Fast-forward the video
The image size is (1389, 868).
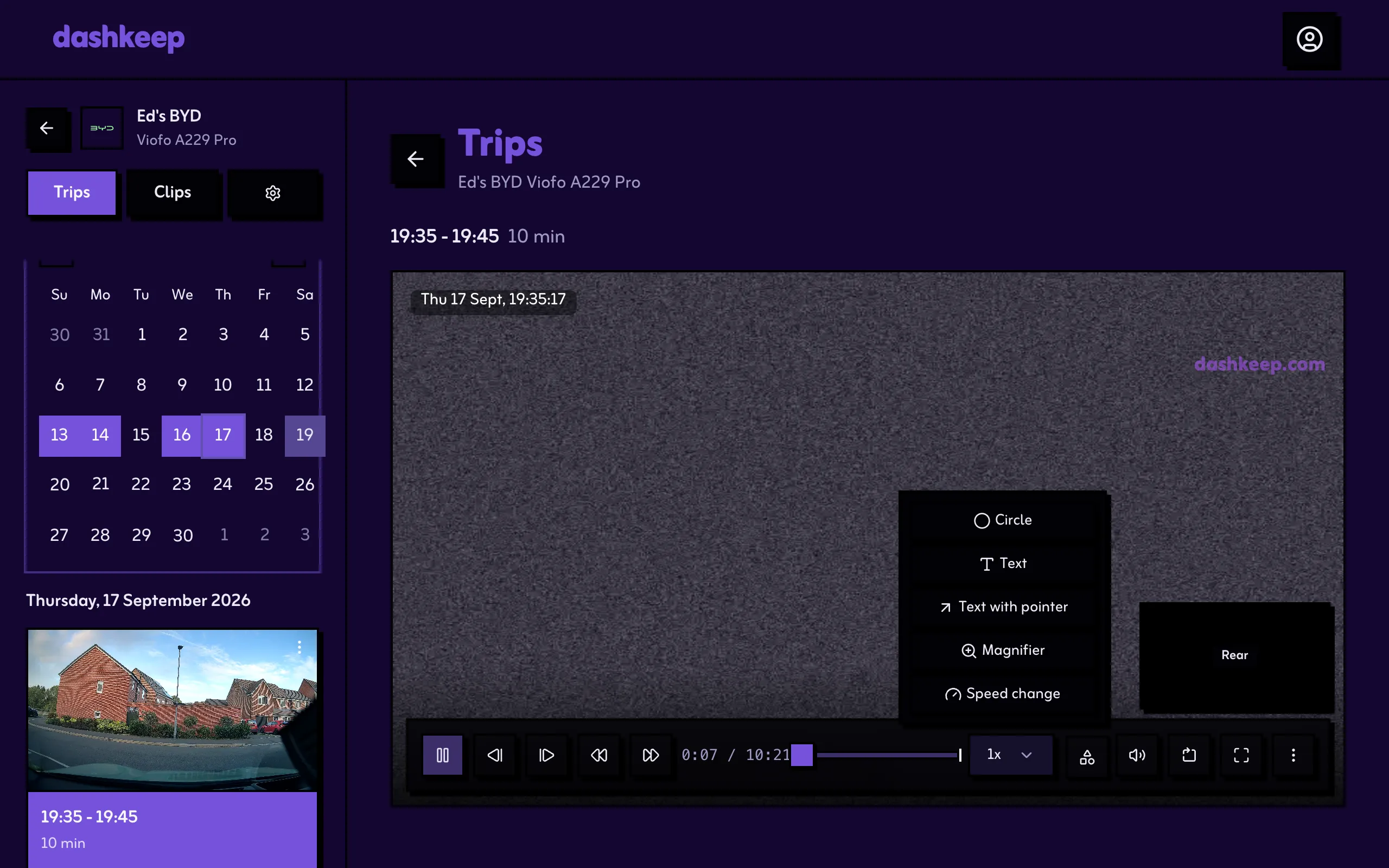pos(651,755)
